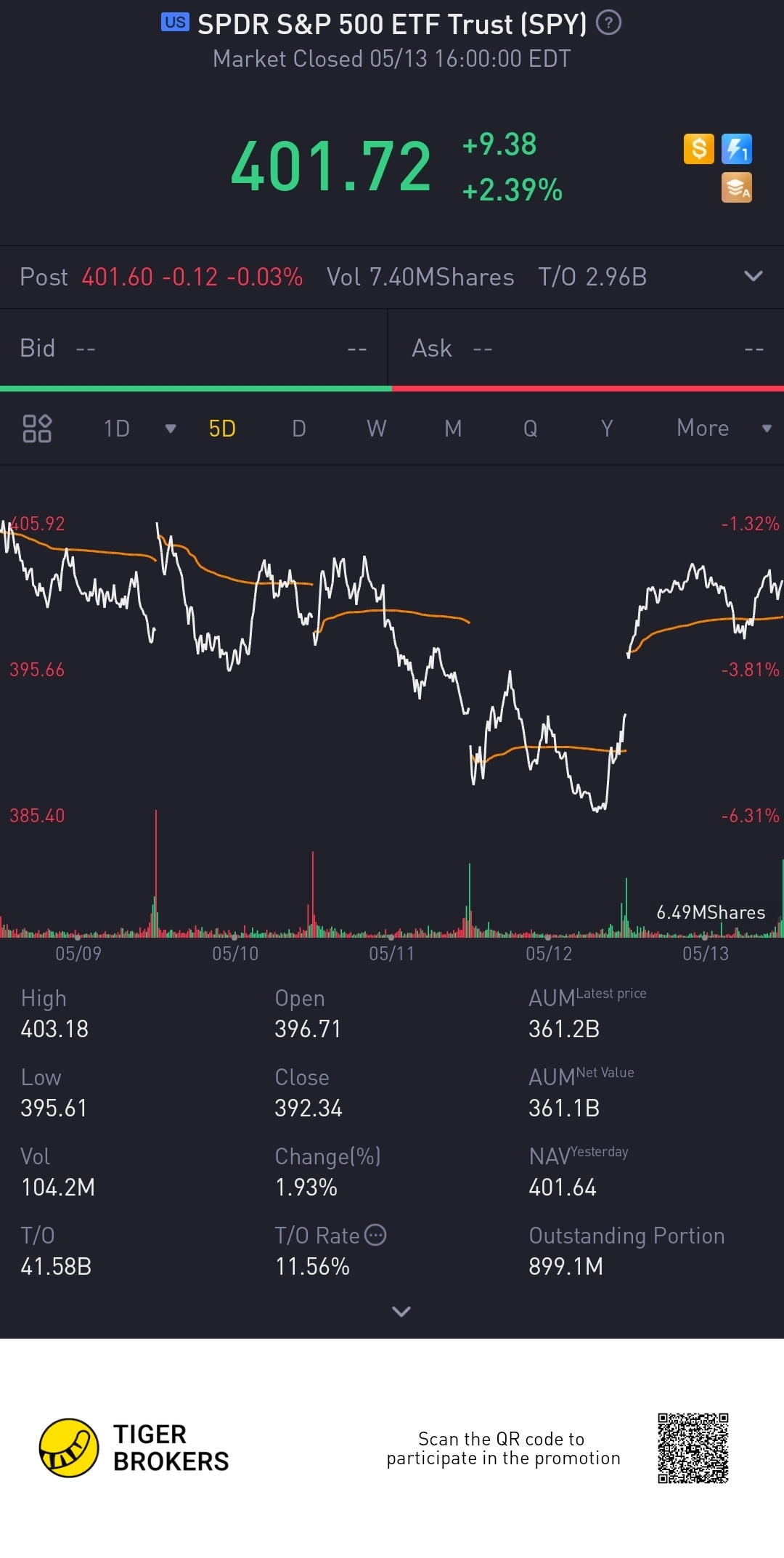Select the monthly M chart tab
This screenshot has height=1558, width=784.
click(453, 429)
